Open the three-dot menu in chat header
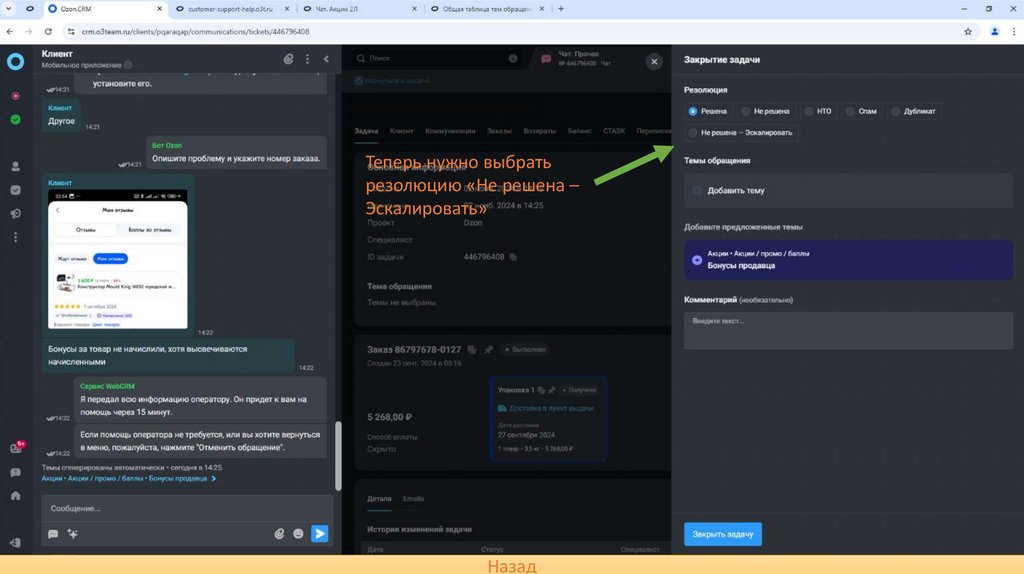 307,59
